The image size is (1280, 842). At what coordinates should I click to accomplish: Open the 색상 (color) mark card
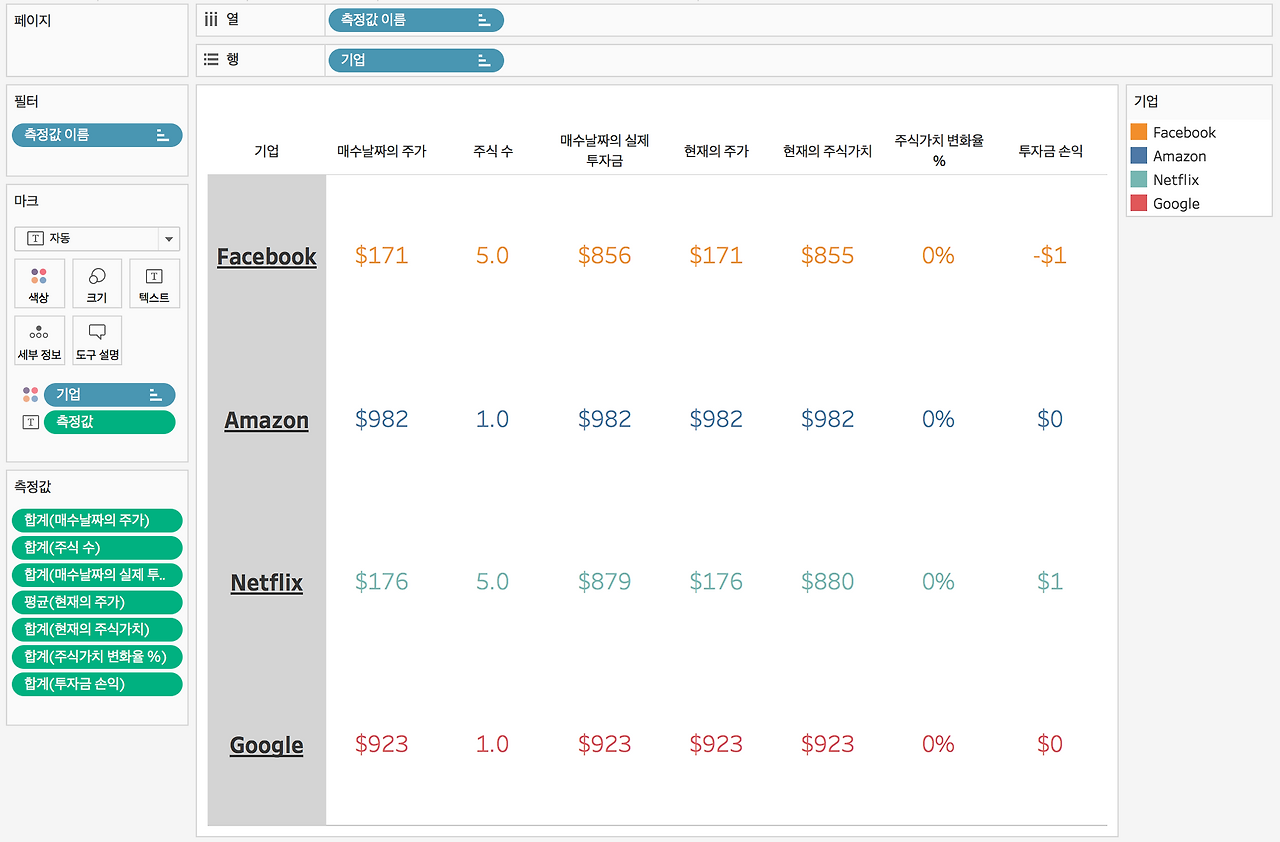(x=39, y=284)
